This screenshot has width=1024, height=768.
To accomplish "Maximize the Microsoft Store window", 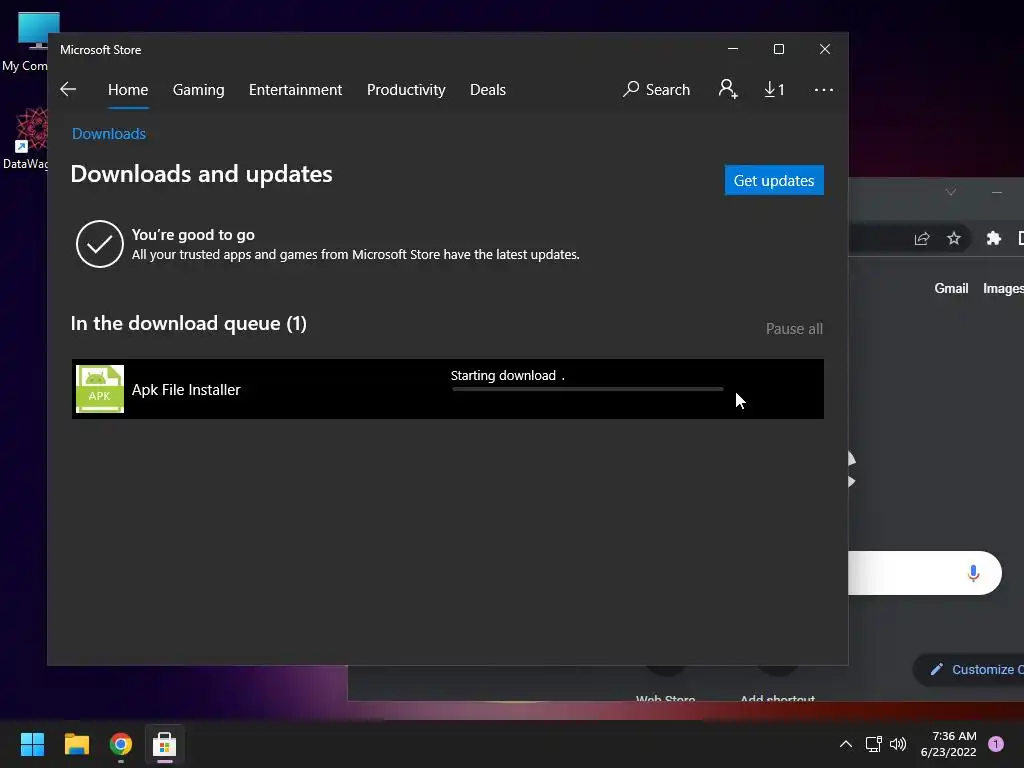I will click(778, 49).
